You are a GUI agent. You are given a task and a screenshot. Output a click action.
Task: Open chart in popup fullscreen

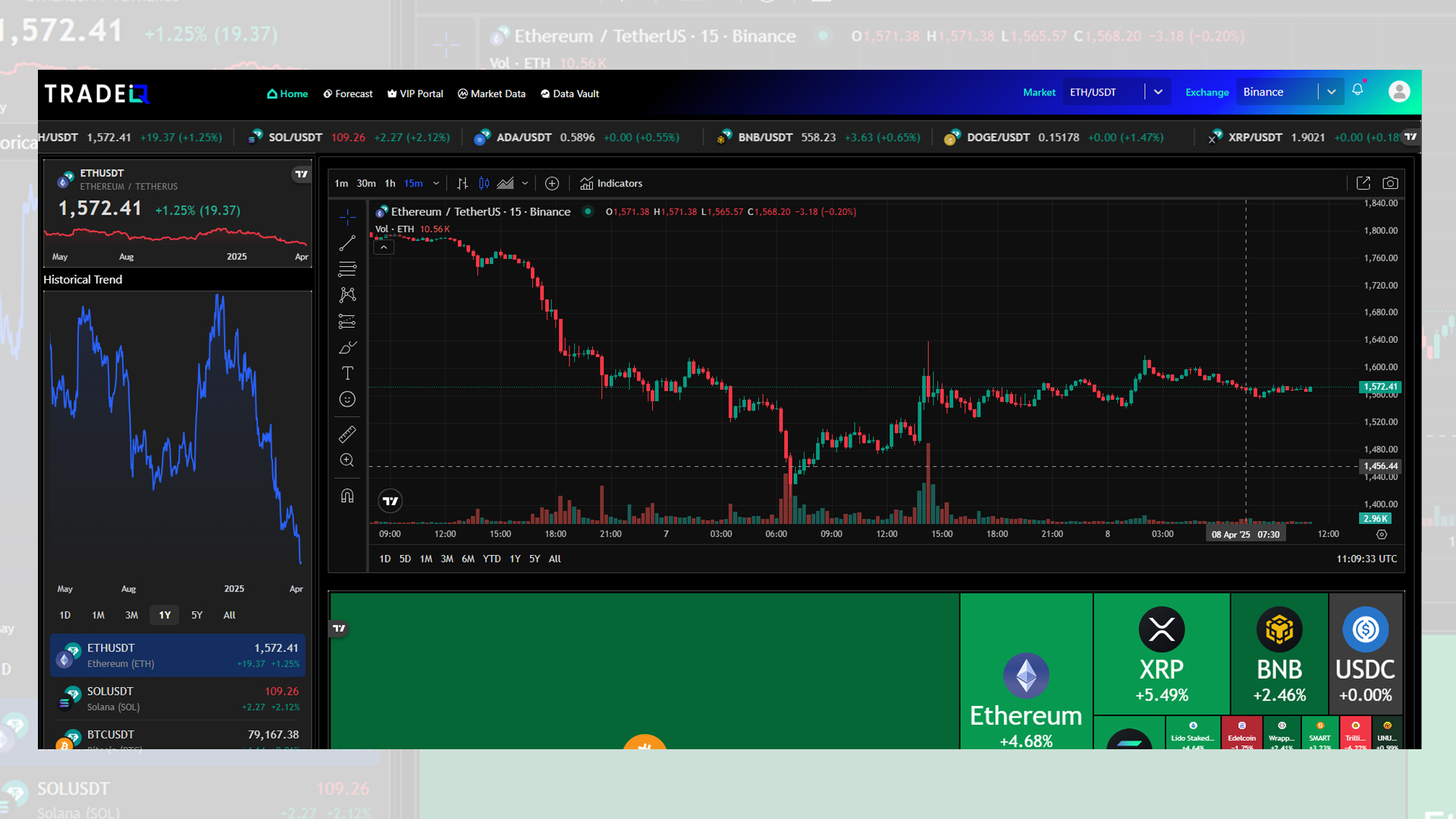[1363, 183]
